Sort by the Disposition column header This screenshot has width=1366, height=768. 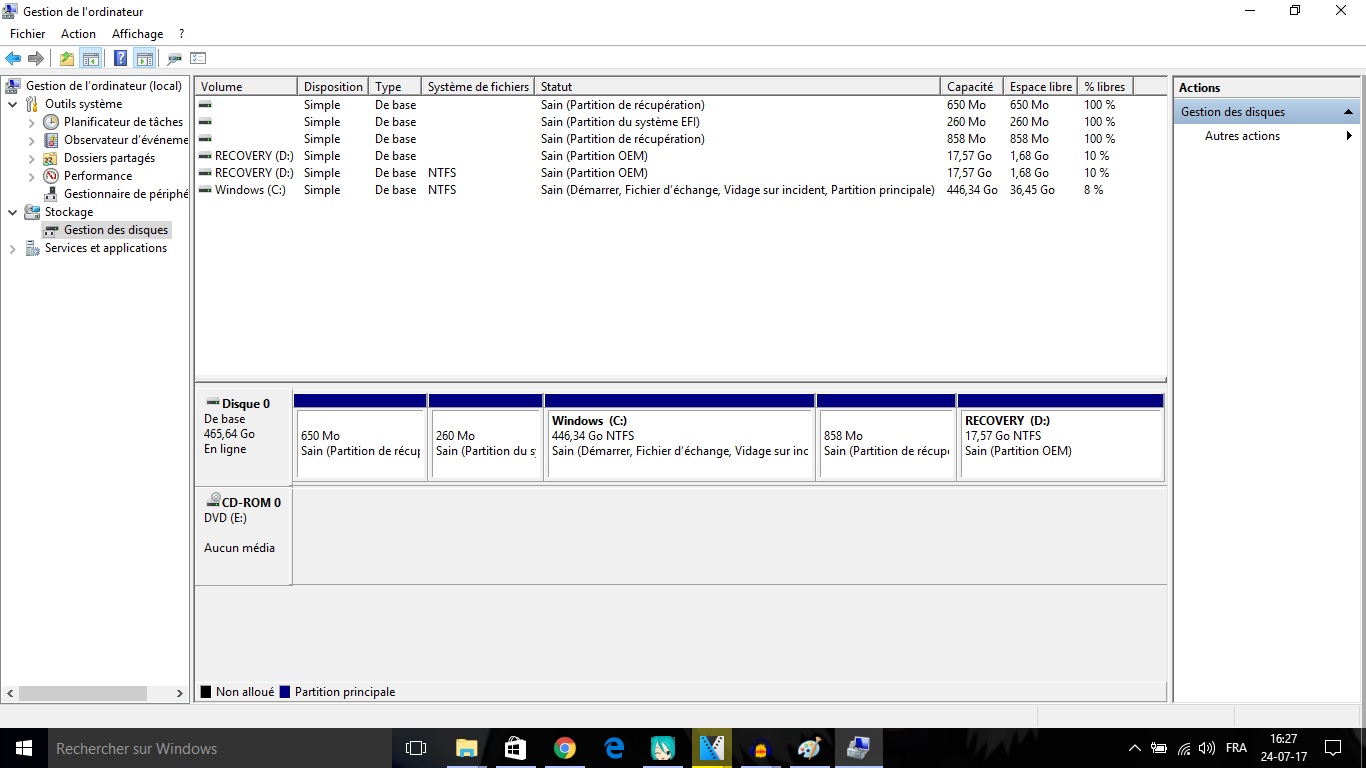tap(333, 87)
